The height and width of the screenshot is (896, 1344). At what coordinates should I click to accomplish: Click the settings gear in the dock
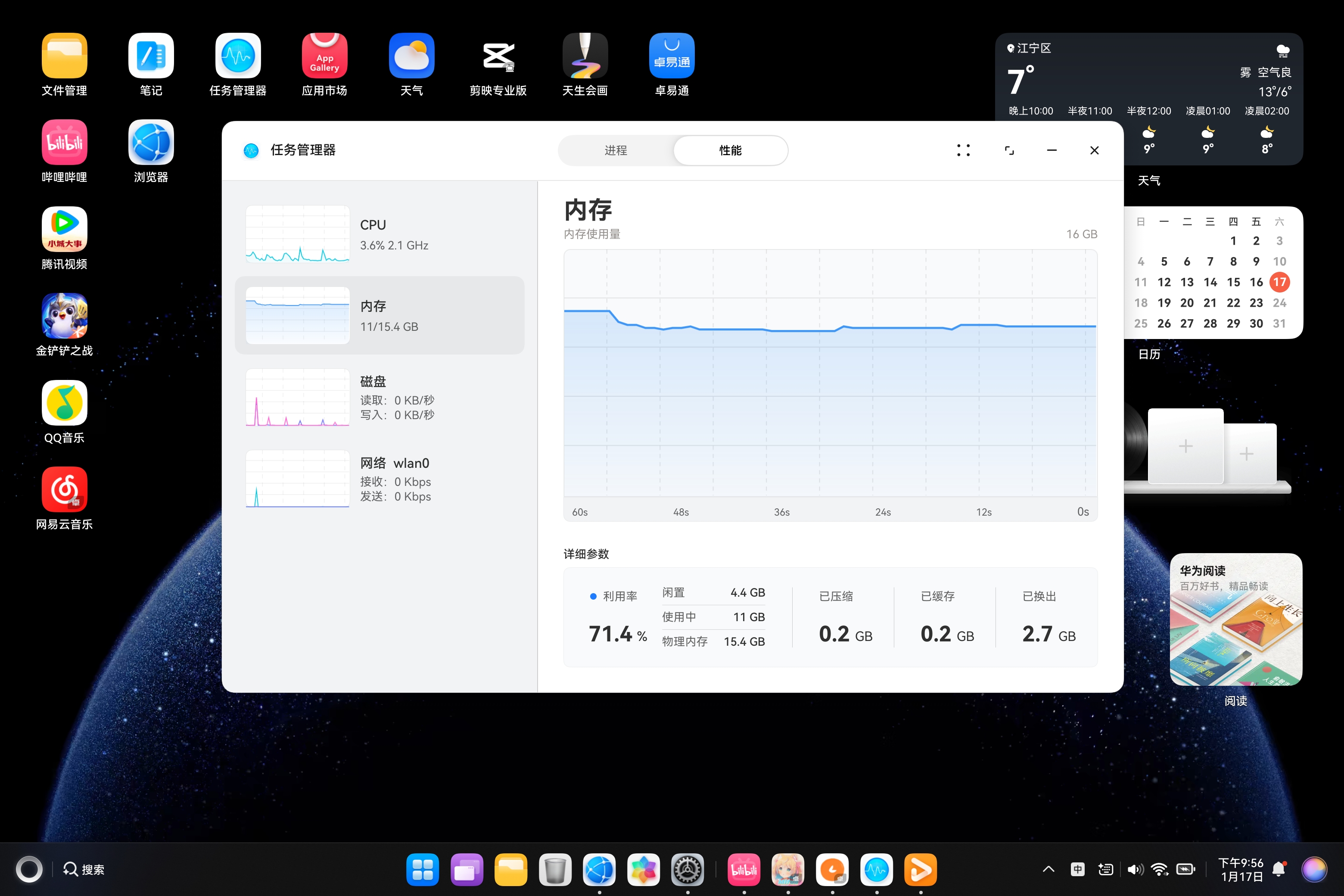[x=687, y=870]
